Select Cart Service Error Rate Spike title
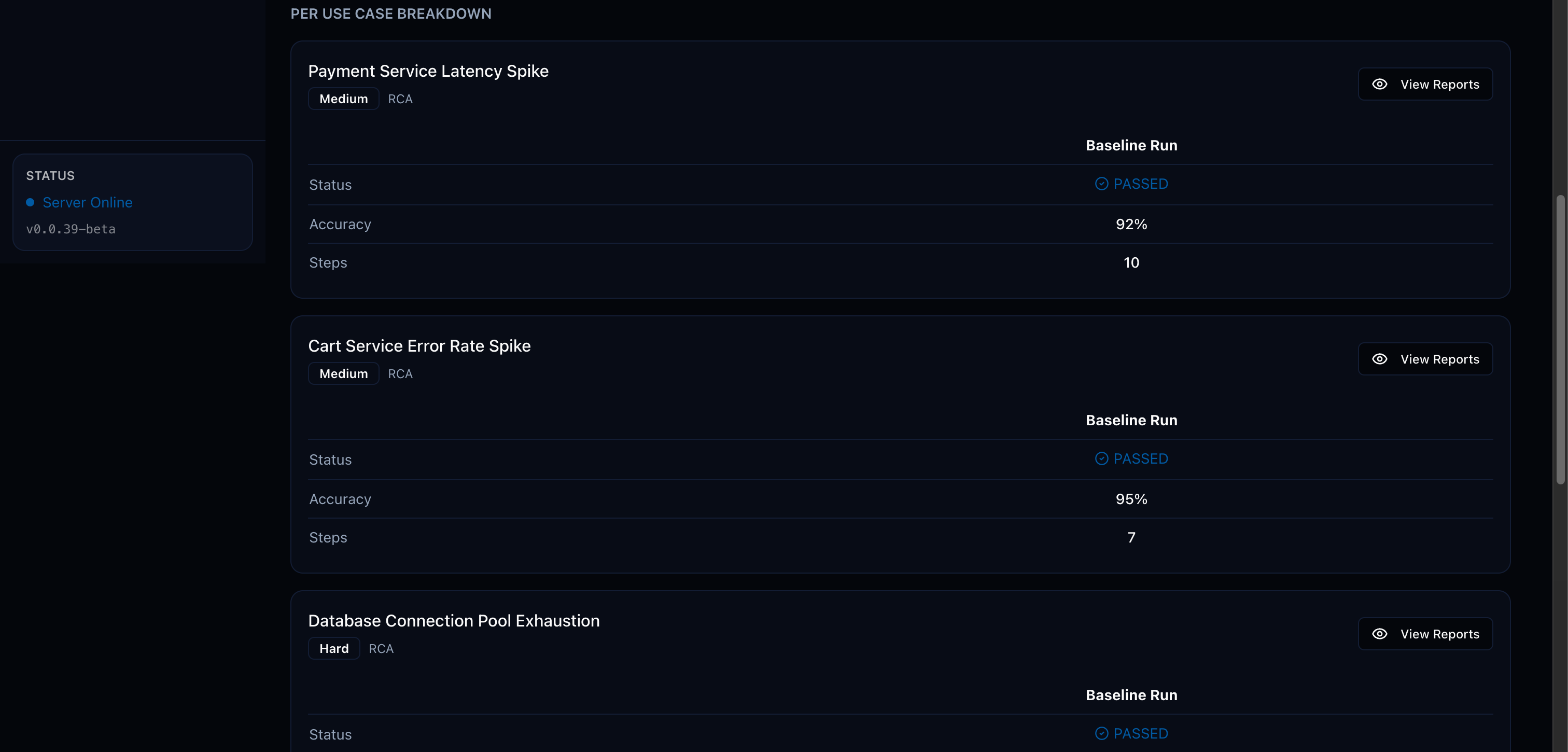The width and height of the screenshot is (1568, 752). pyautogui.click(x=419, y=346)
